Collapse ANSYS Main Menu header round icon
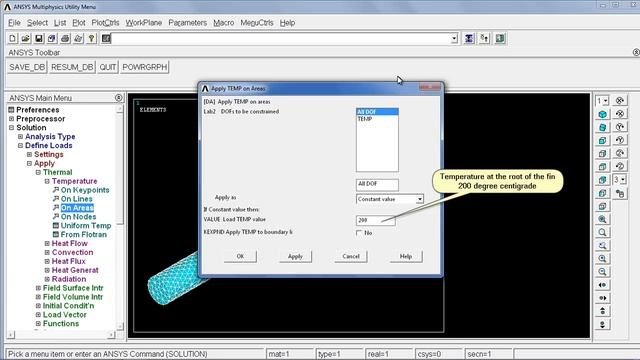Image resolution: width=640 pixels, height=360 pixels. [118, 98]
